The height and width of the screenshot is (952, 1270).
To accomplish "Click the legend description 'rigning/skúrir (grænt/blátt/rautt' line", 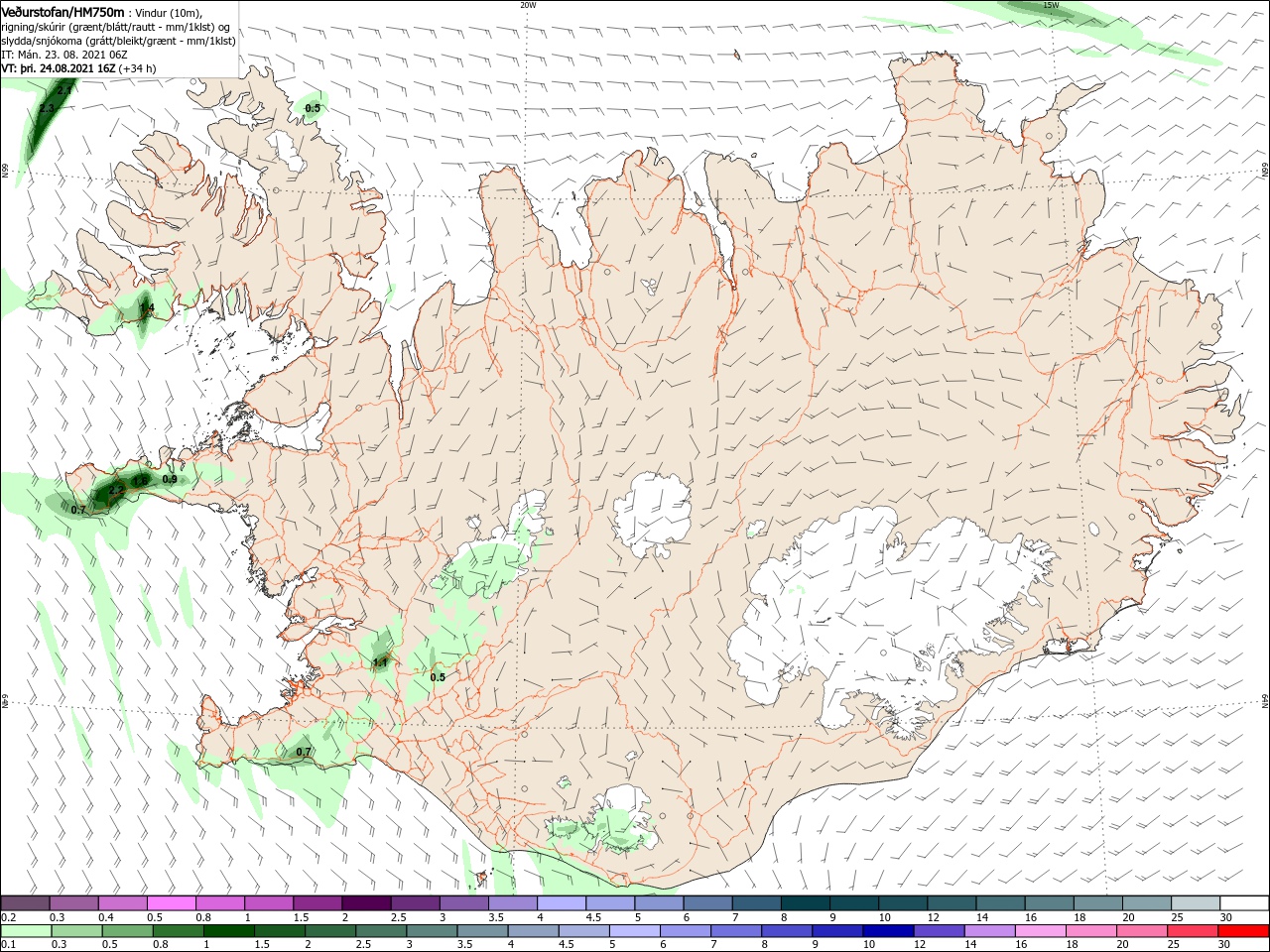I will 117,27.
